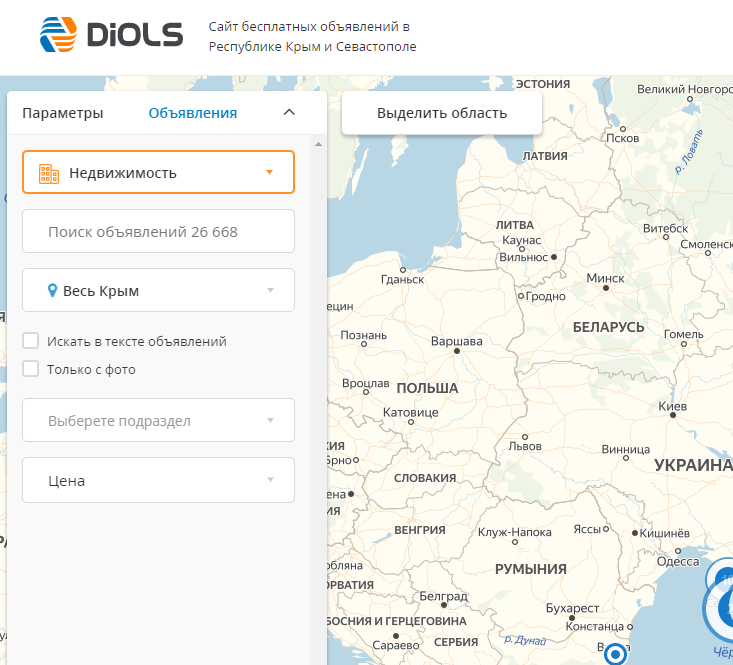Enable 'Искать в тексте объявлений' checkbox

coord(31,341)
